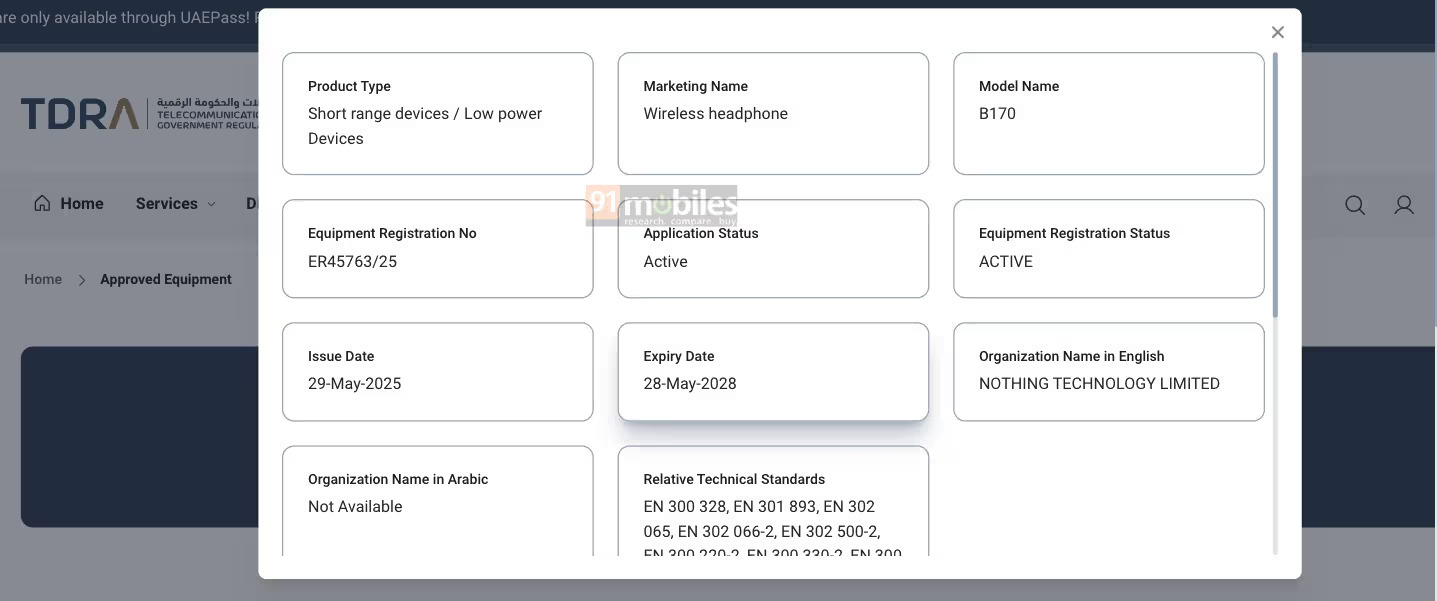Open the search magnifier icon

point(1355,205)
